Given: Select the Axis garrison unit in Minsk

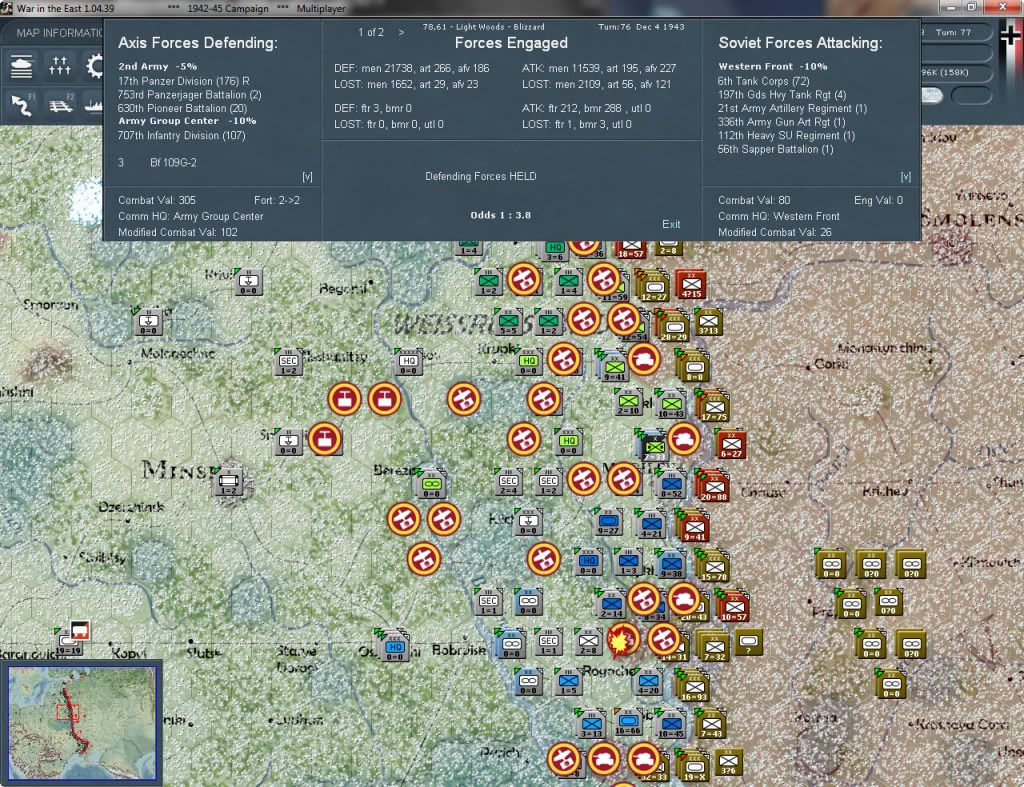Looking at the screenshot, I should coord(229,482).
